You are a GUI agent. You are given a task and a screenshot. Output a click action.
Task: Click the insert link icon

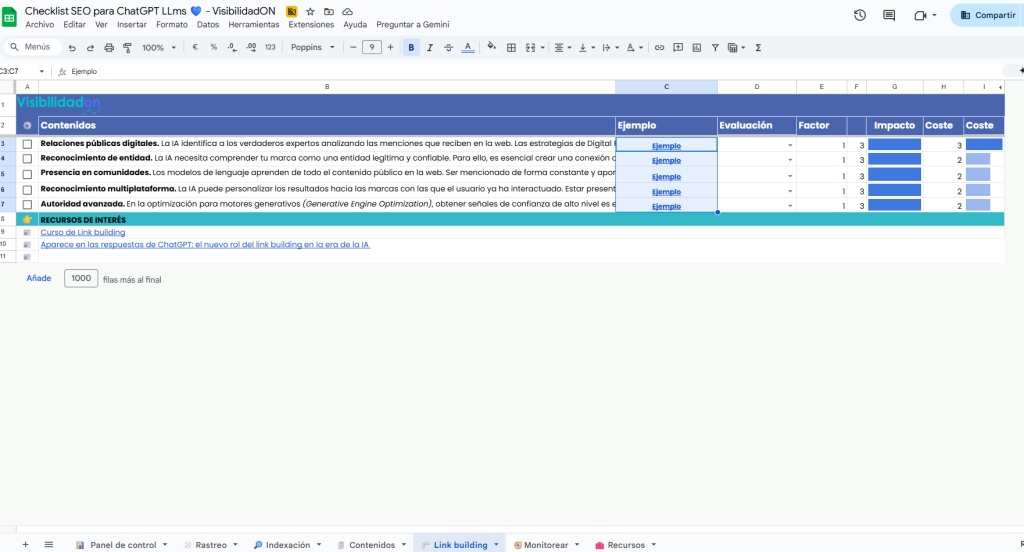[x=660, y=47]
